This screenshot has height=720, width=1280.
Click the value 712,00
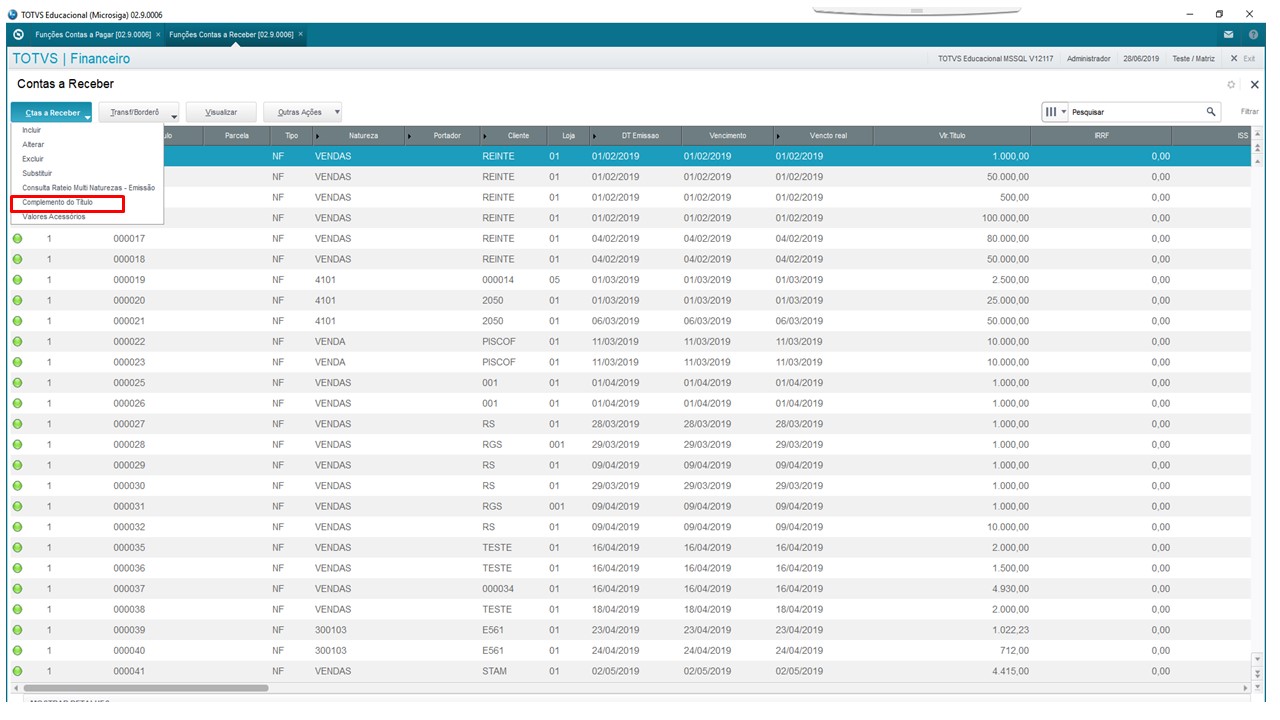[1014, 651]
